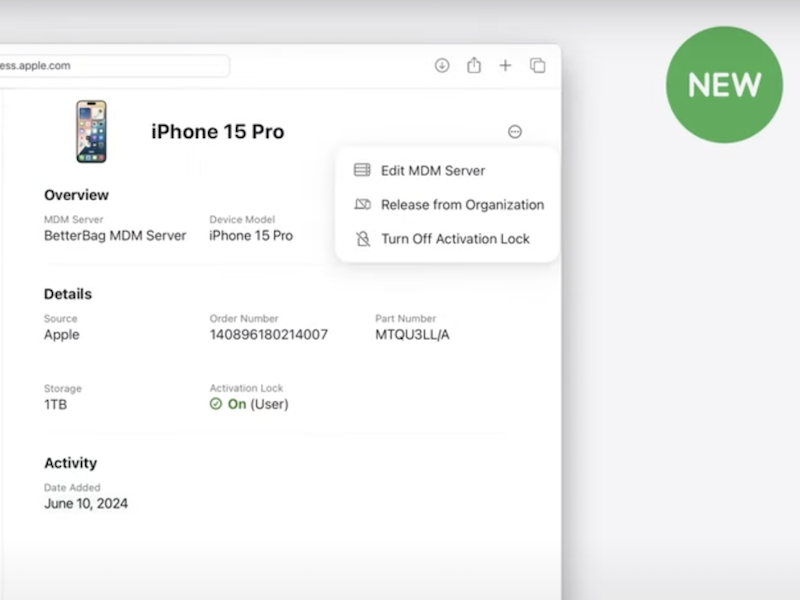This screenshot has width=800, height=600.
Task: Click the Details section heading
Action: pyautogui.click(x=68, y=294)
